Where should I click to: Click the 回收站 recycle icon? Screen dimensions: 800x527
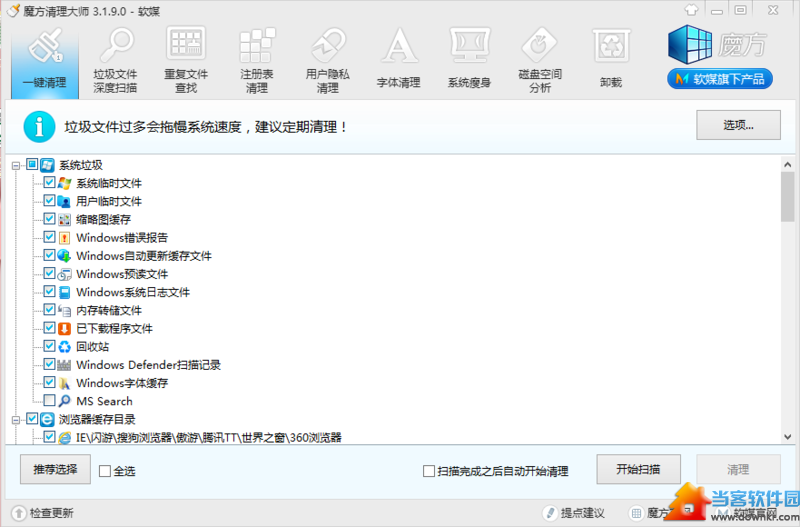(64, 347)
